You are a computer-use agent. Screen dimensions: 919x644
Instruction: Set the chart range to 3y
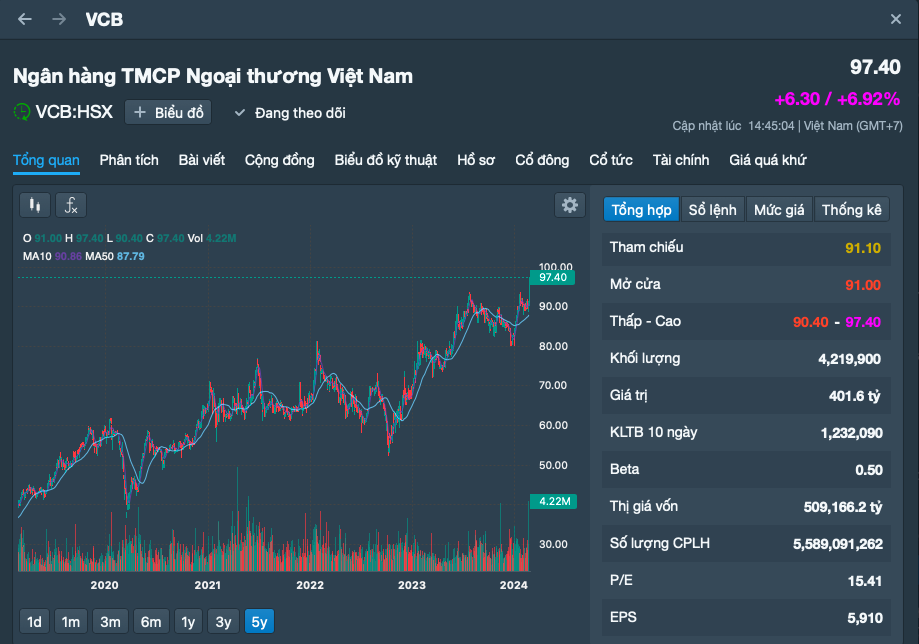click(223, 622)
